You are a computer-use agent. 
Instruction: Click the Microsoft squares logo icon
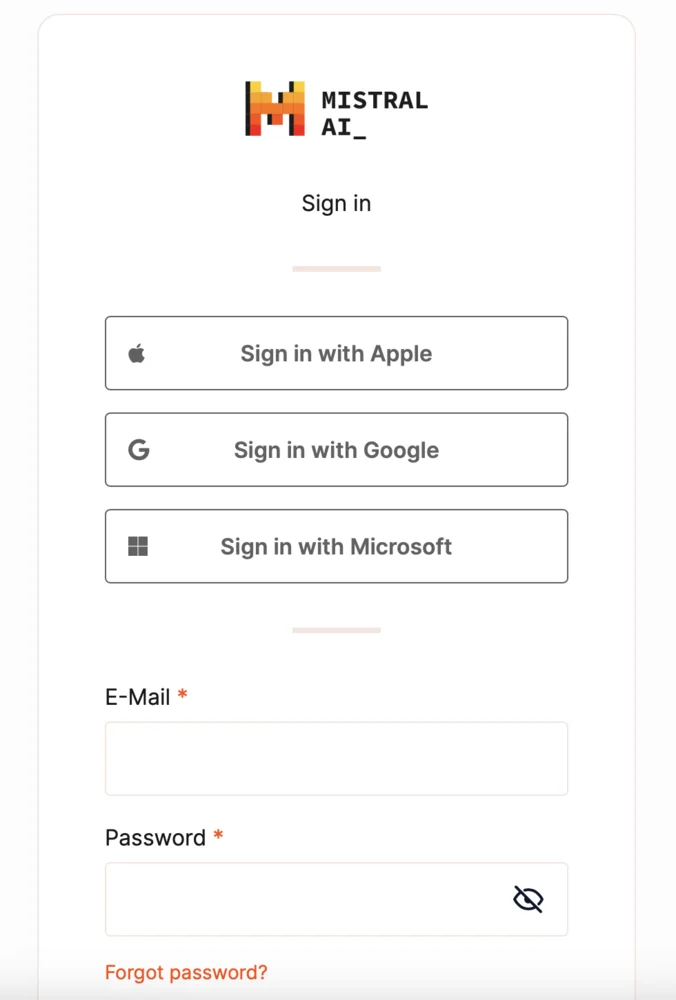pyautogui.click(x=138, y=546)
